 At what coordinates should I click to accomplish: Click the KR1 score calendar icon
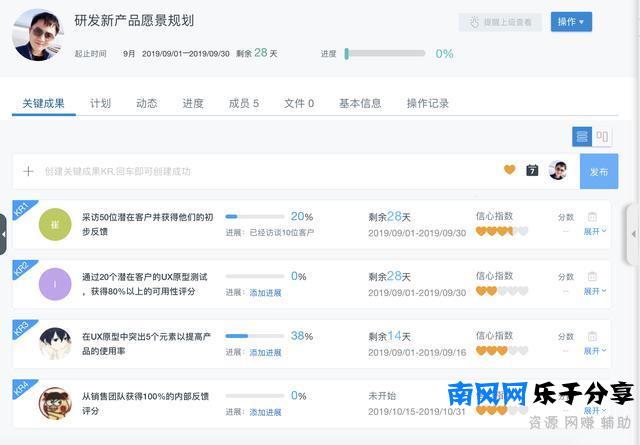pos(592,216)
